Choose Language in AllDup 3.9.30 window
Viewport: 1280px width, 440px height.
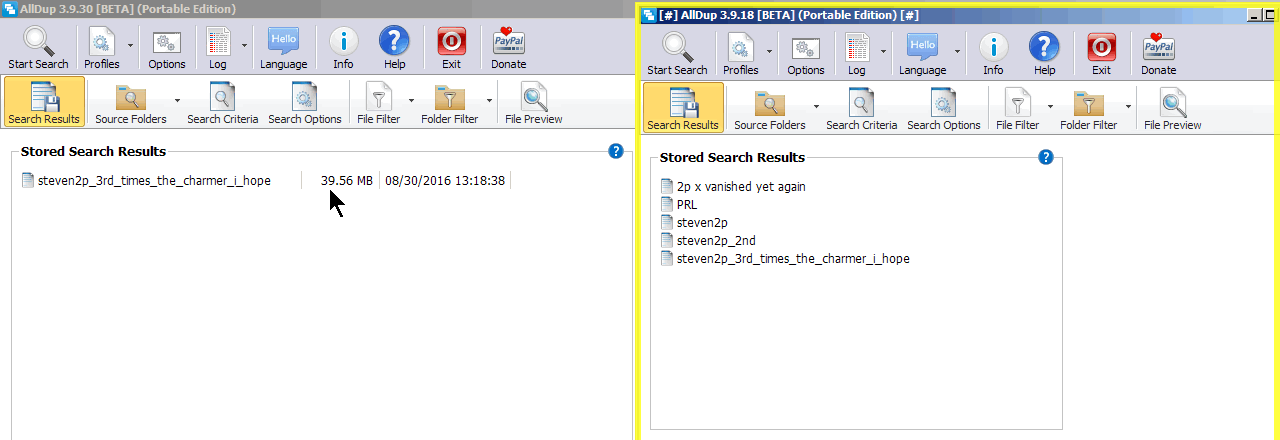[283, 48]
